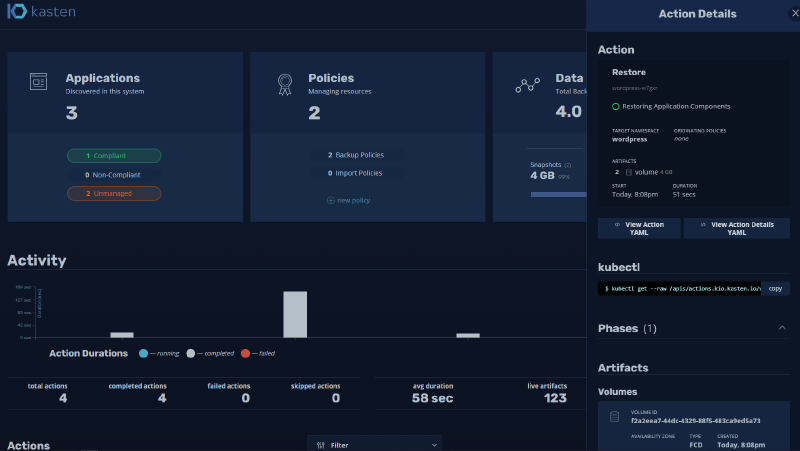800x451 pixels.
Task: Click the wordpress target namespace value
Action: pos(630,139)
